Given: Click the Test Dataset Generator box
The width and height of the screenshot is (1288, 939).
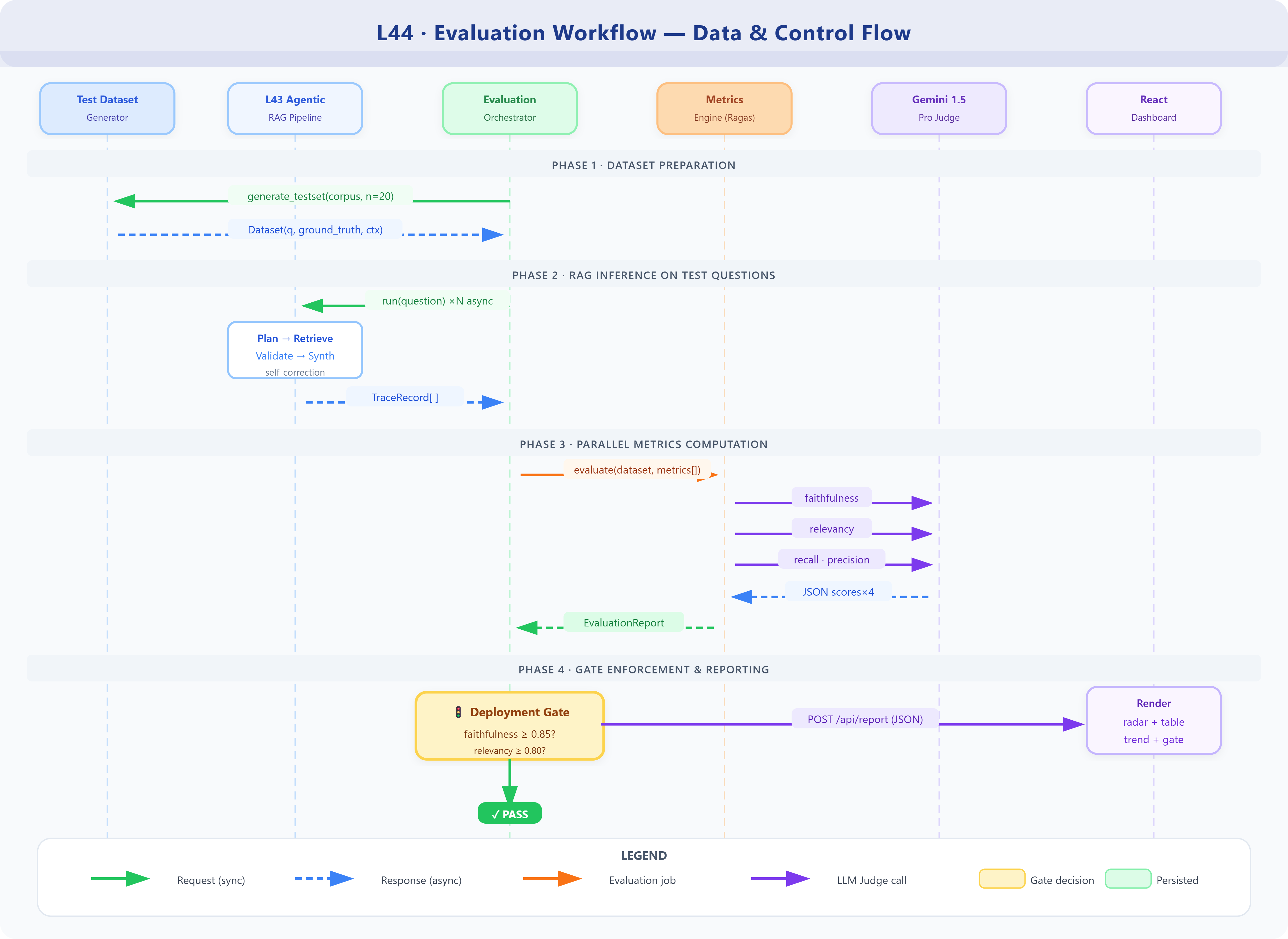Looking at the screenshot, I should click(107, 109).
